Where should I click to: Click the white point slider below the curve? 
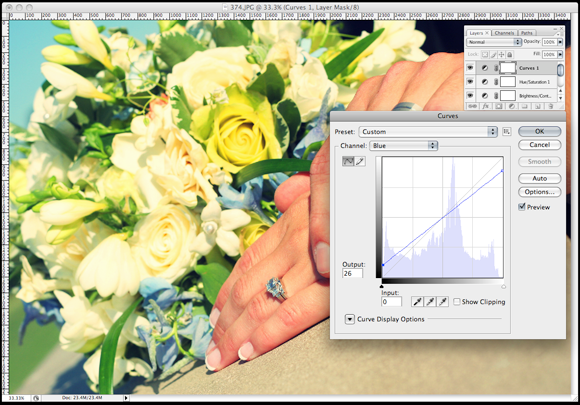(x=503, y=287)
